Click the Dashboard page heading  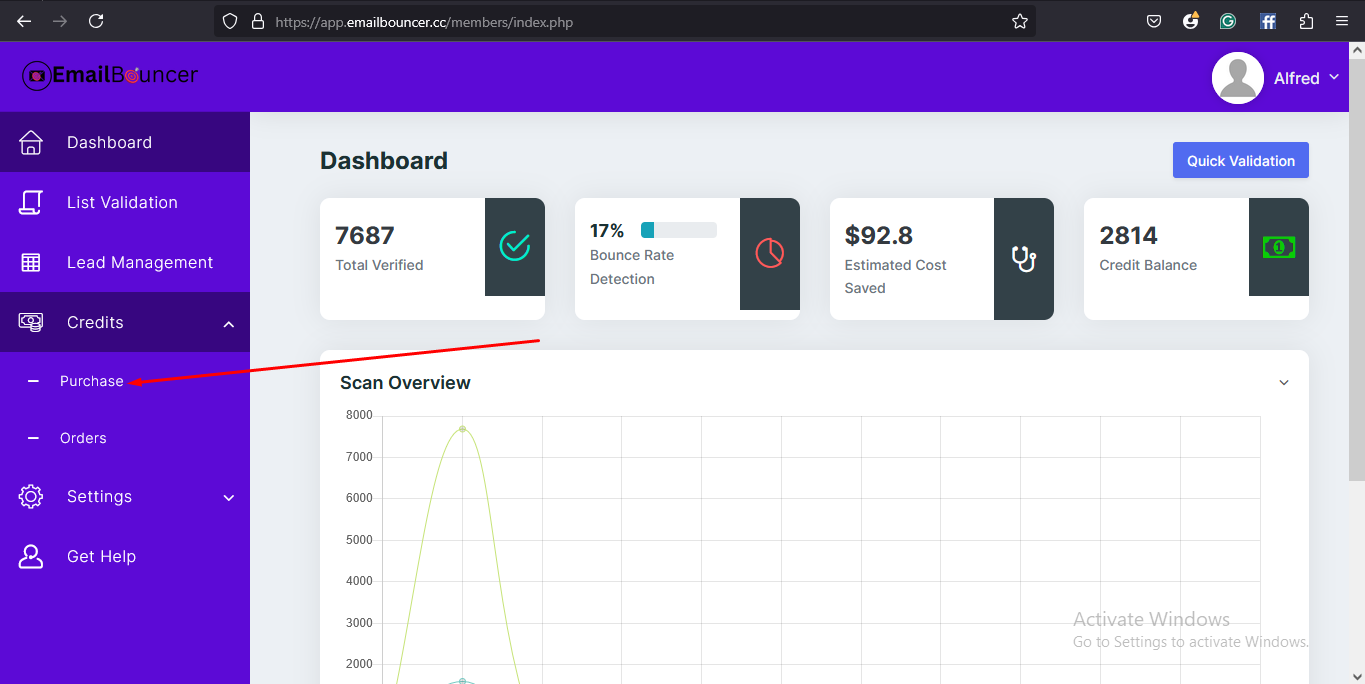point(384,161)
